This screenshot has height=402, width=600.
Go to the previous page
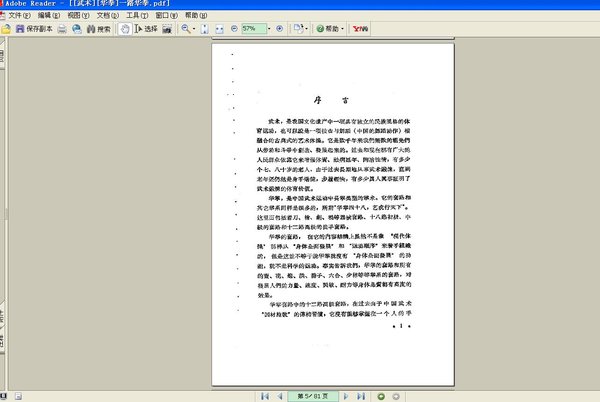pos(280,396)
